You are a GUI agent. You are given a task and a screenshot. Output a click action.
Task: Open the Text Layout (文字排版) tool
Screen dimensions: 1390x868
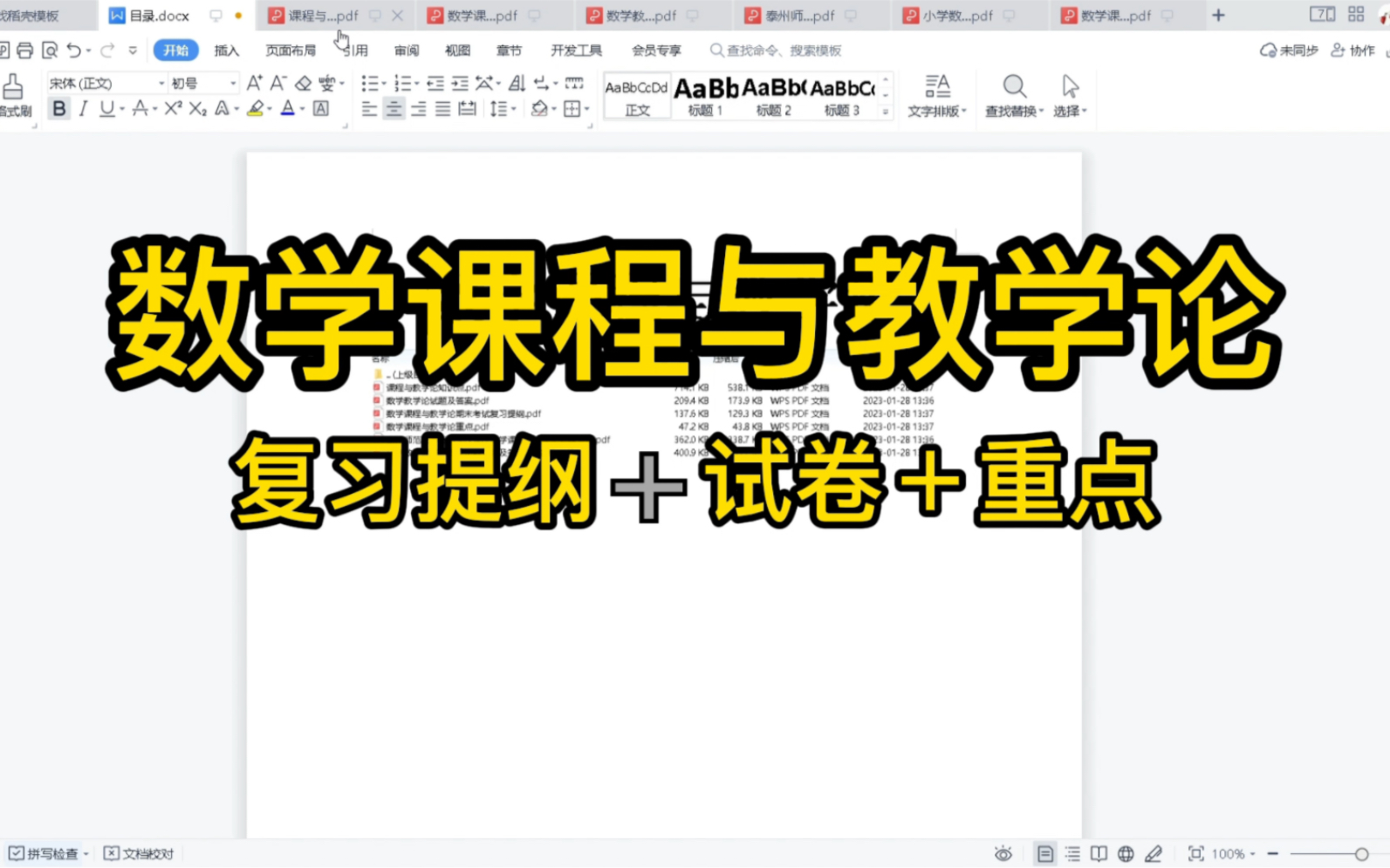[x=937, y=95]
